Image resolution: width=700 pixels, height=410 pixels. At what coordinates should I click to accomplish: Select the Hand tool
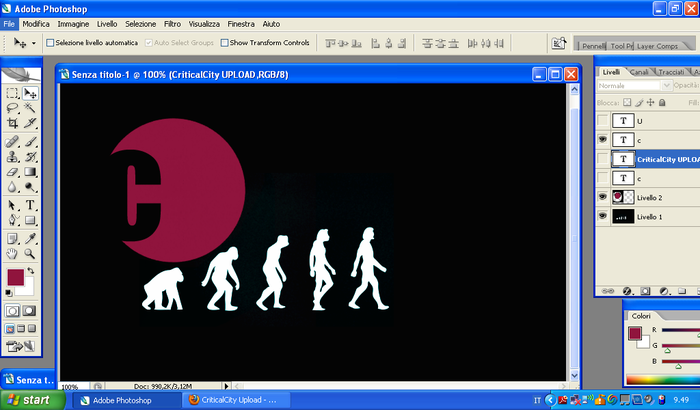click(12, 254)
